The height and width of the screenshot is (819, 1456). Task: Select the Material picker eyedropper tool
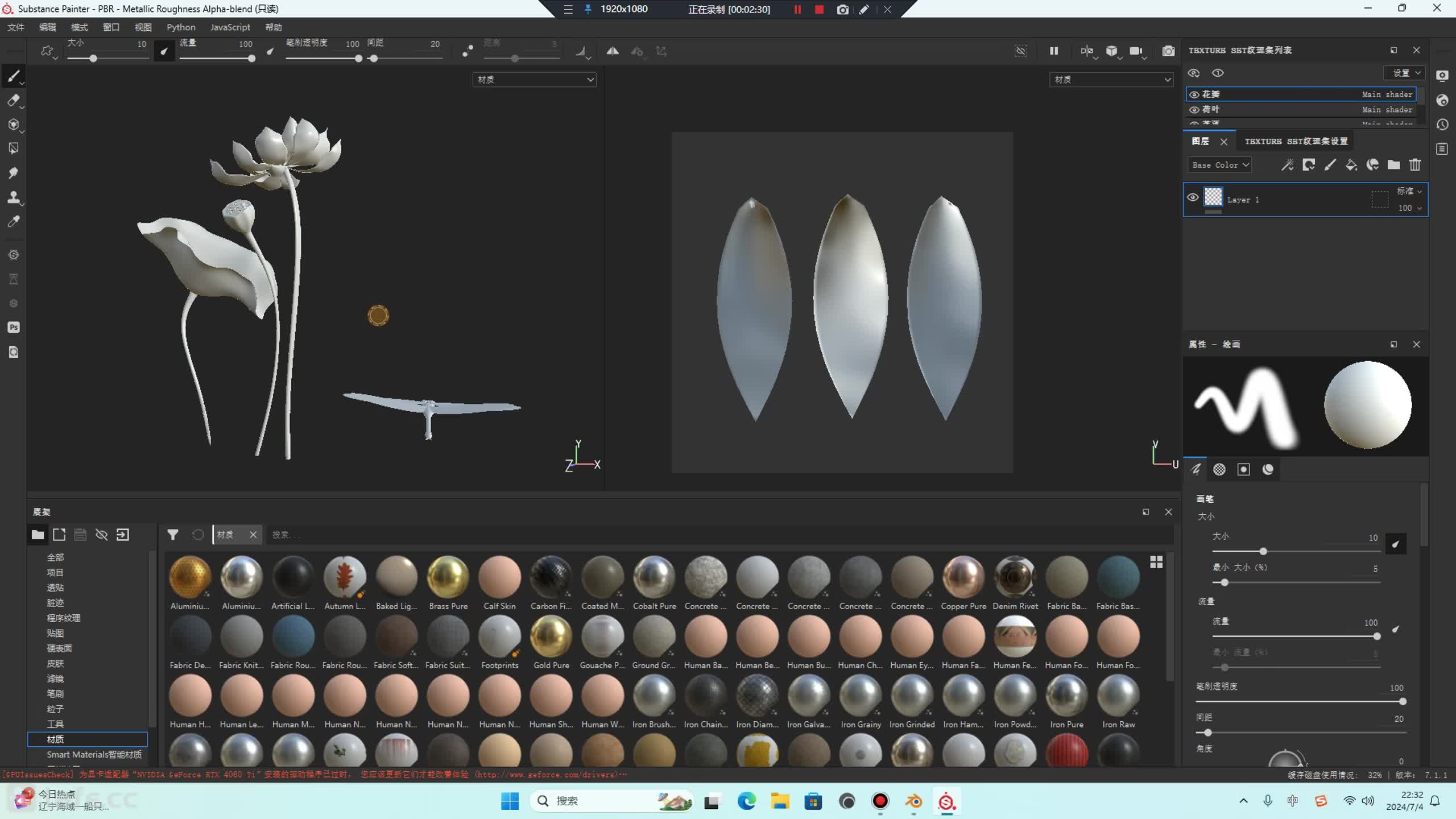pyautogui.click(x=14, y=221)
